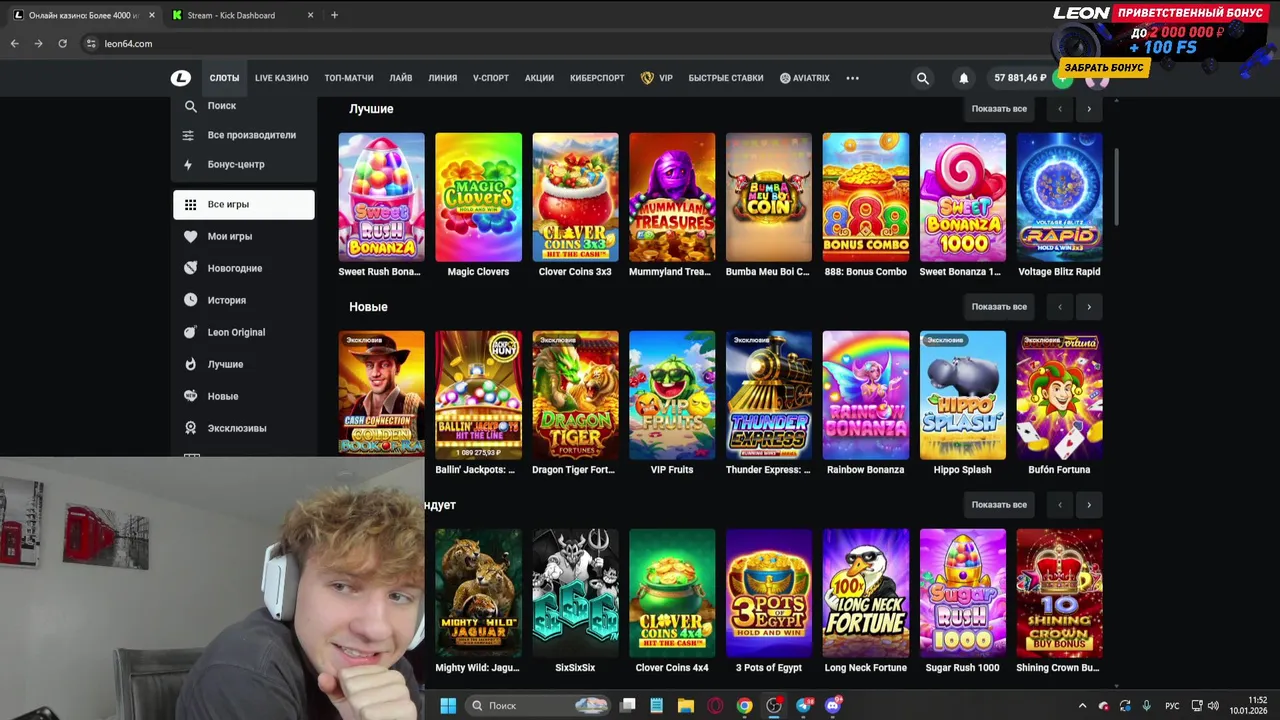Screen dimensions: 1280x720
Task: Open the Sweet Rush Bonanza game thumbnail
Action: tap(381, 197)
